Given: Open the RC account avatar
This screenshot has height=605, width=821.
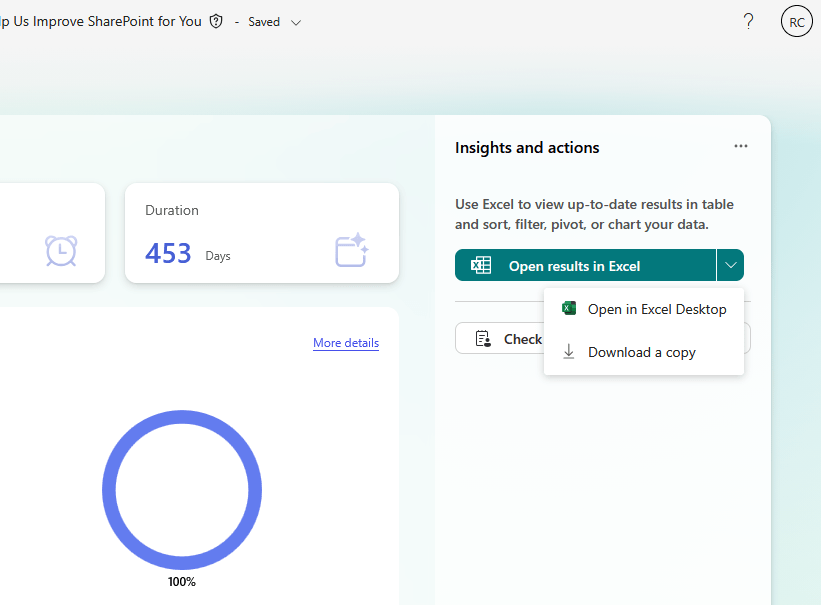Looking at the screenshot, I should tap(796, 21).
